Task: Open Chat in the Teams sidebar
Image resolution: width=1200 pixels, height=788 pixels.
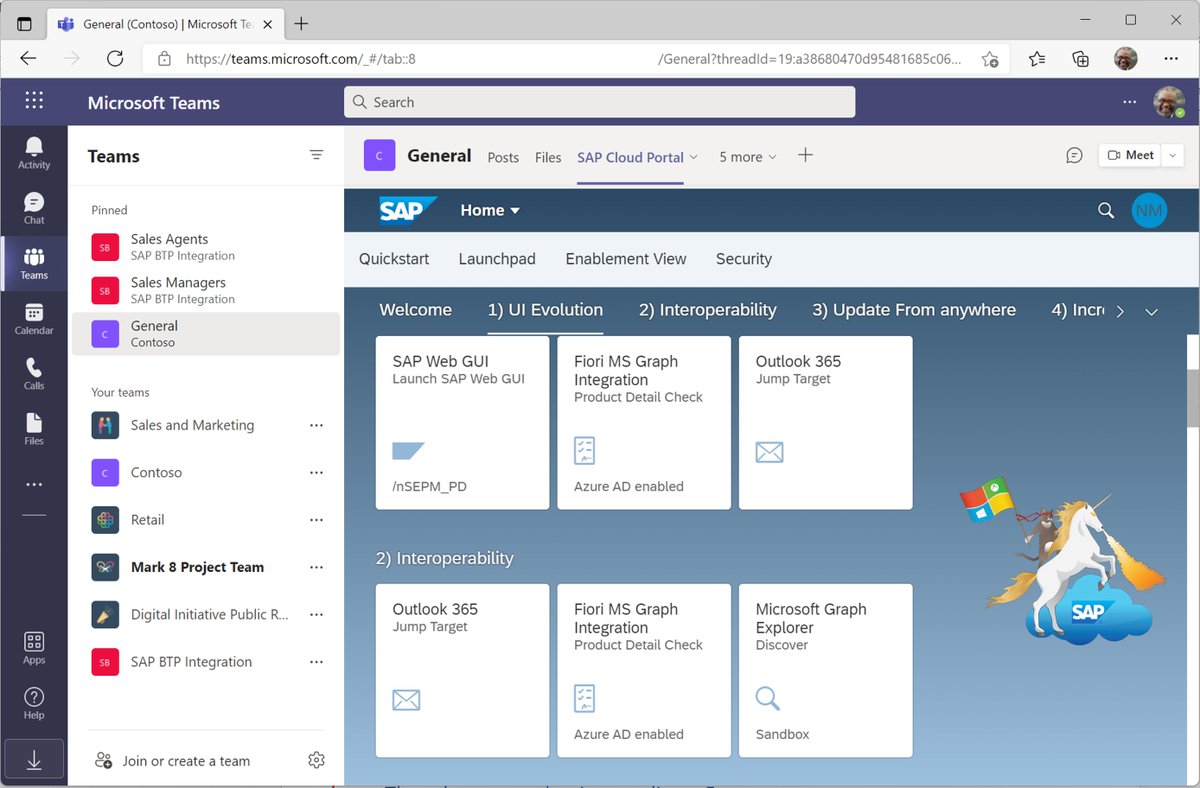Action: [x=34, y=208]
